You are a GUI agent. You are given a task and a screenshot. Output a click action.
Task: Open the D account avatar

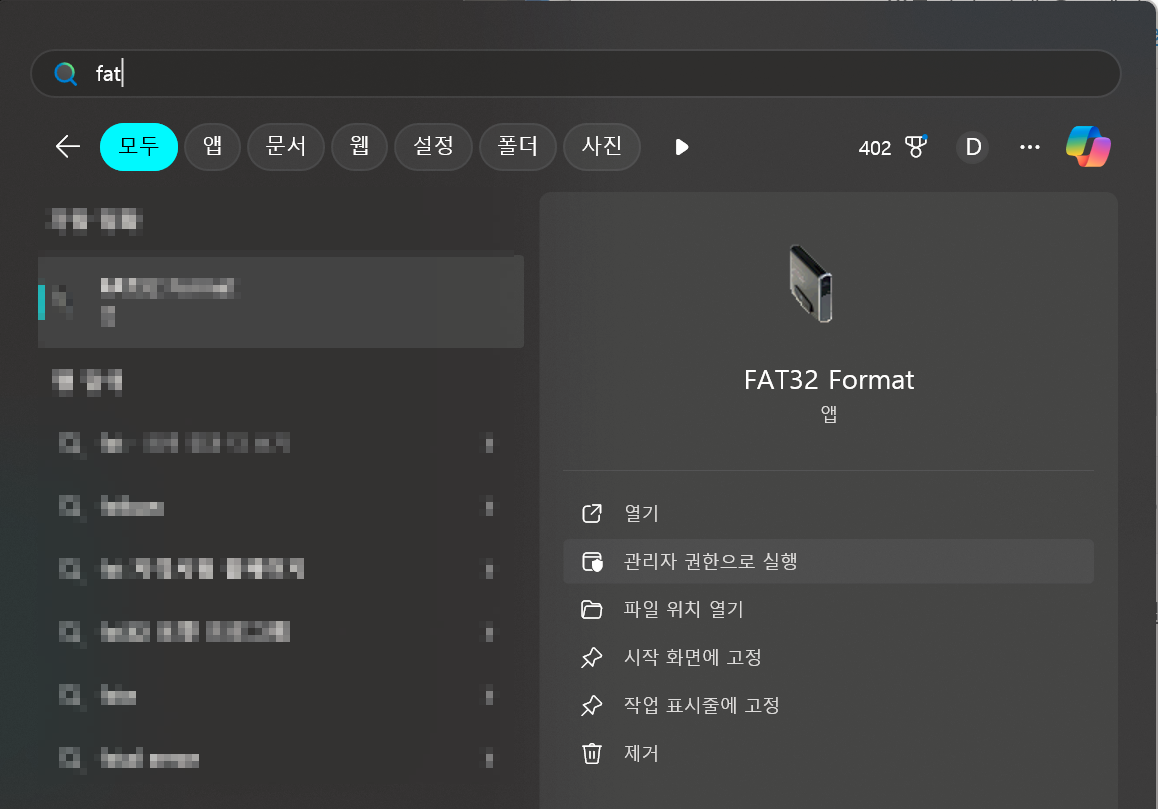pos(973,147)
